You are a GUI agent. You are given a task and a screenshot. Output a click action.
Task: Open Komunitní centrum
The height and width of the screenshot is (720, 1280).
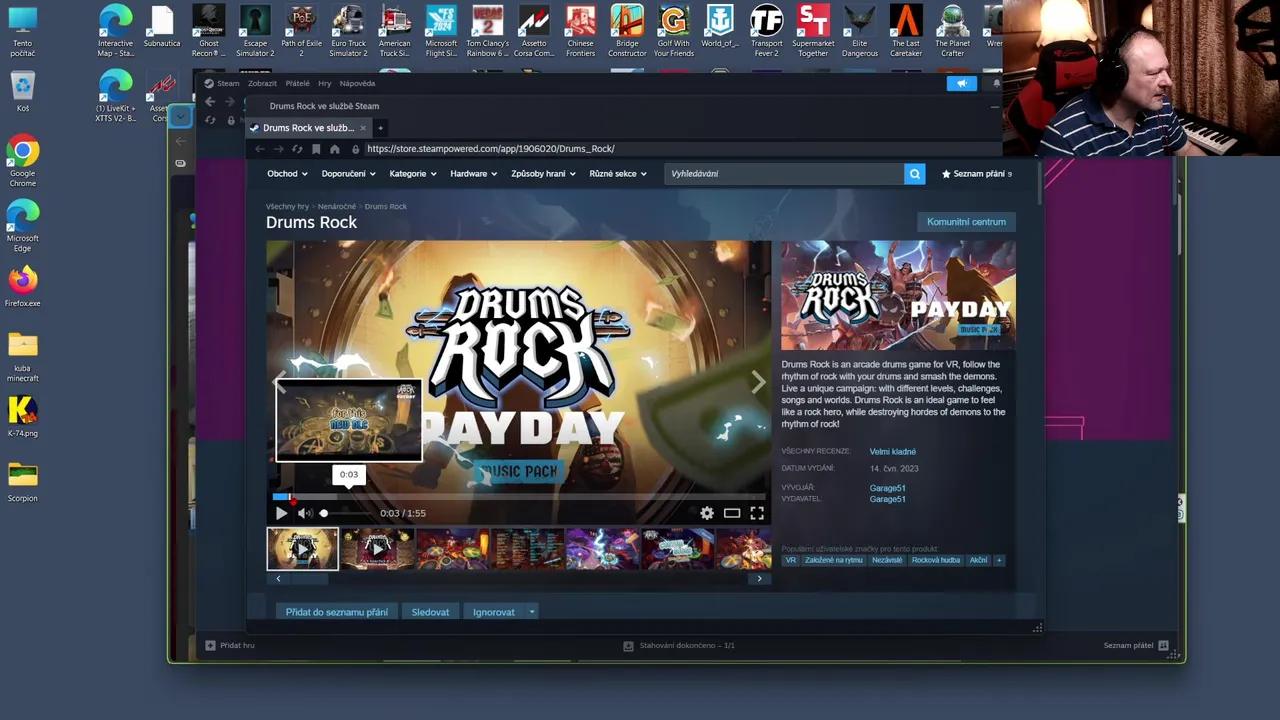(x=966, y=222)
